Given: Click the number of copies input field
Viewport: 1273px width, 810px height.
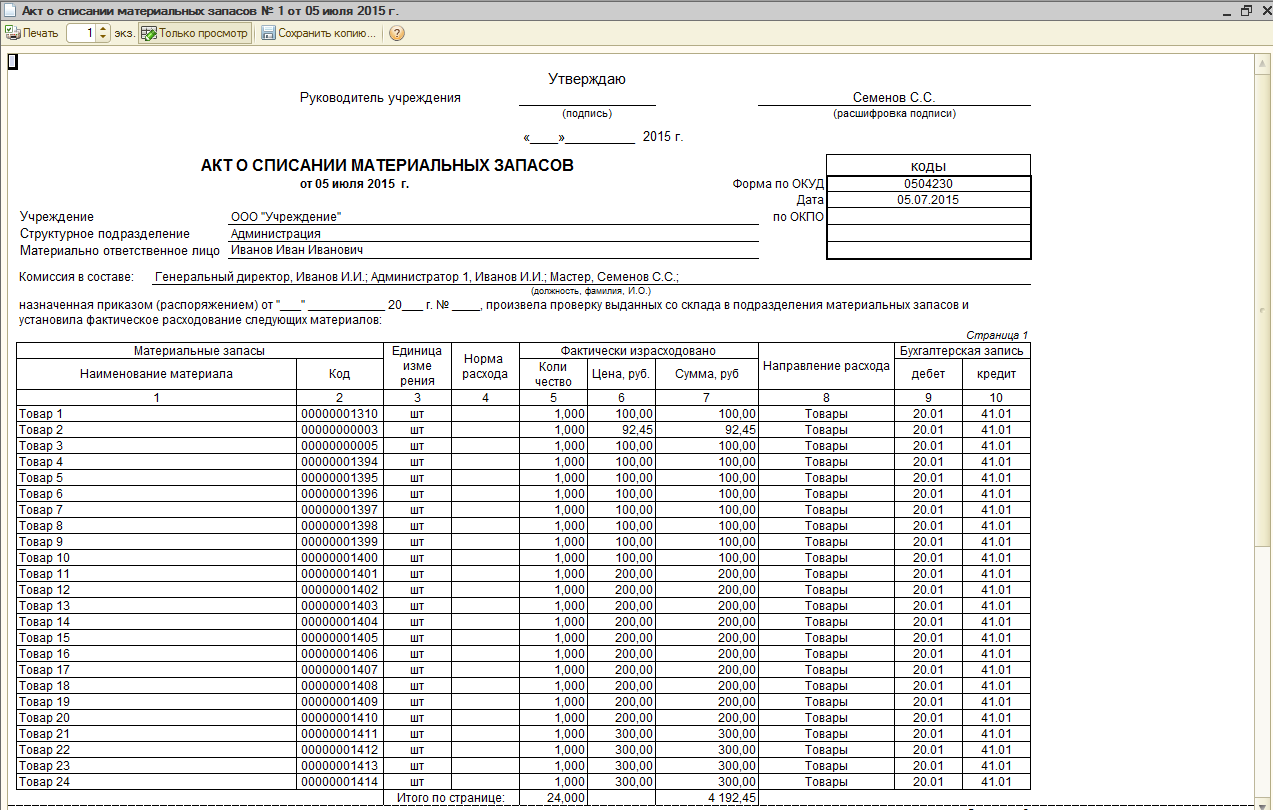Looking at the screenshot, I should coord(81,33).
